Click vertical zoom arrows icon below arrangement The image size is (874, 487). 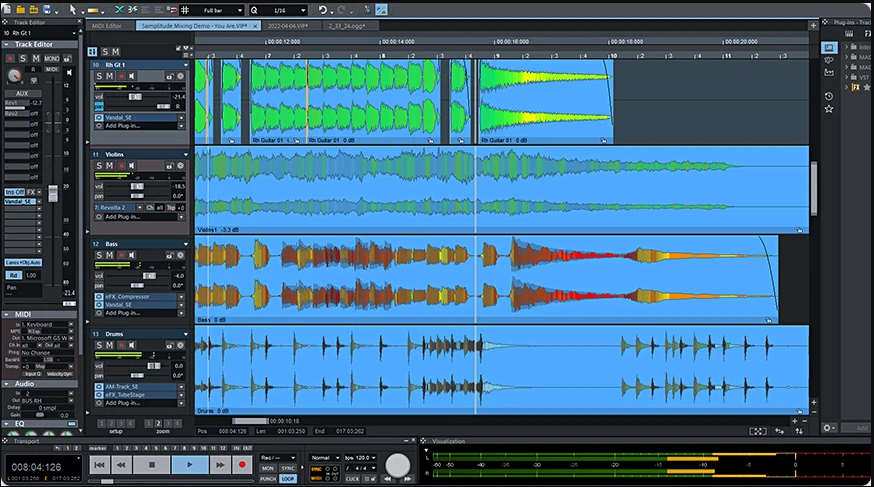pyautogui.click(x=799, y=431)
